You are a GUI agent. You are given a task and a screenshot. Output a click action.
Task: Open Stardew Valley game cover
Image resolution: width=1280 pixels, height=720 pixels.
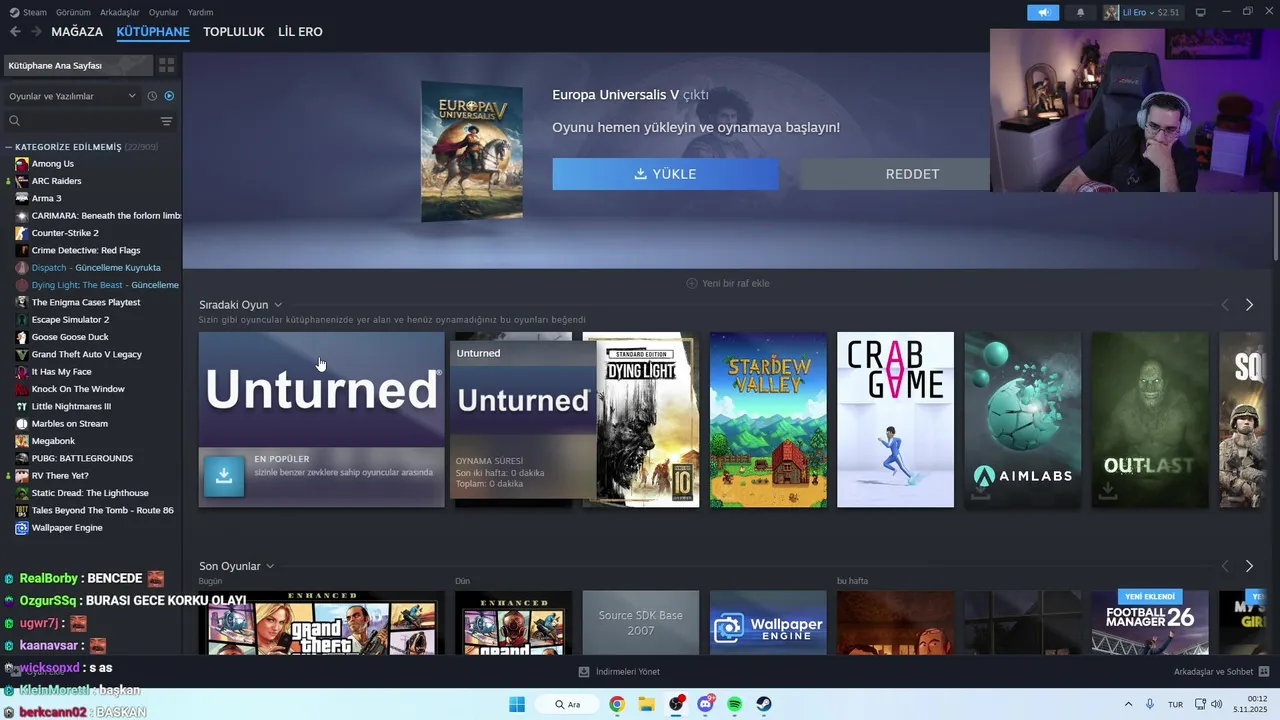(x=768, y=420)
